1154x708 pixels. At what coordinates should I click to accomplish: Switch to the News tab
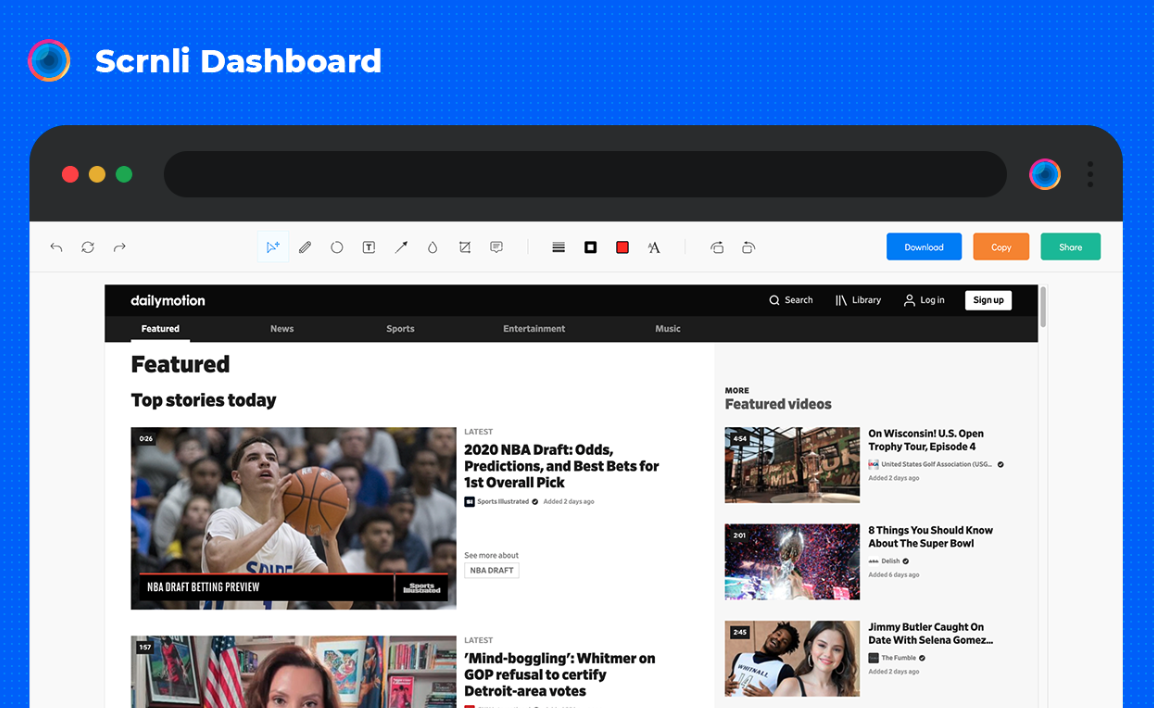pos(282,329)
